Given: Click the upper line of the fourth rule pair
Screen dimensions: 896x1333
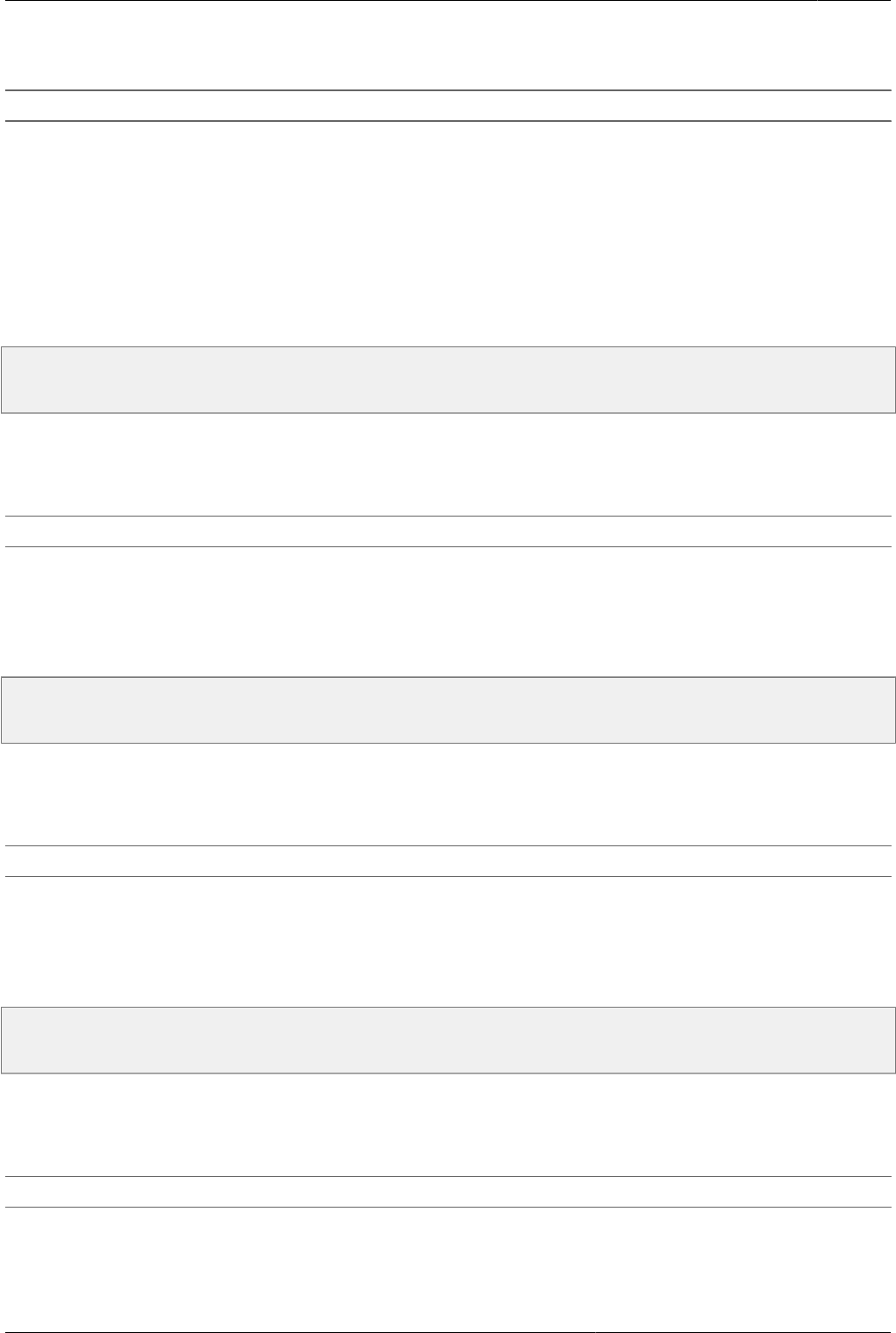Looking at the screenshot, I should [x=447, y=1177].
